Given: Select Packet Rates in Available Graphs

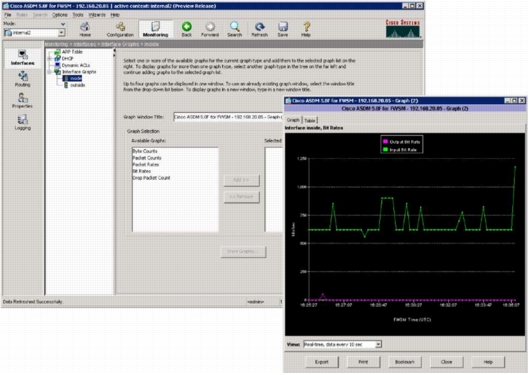Looking at the screenshot, I should click(x=146, y=165).
